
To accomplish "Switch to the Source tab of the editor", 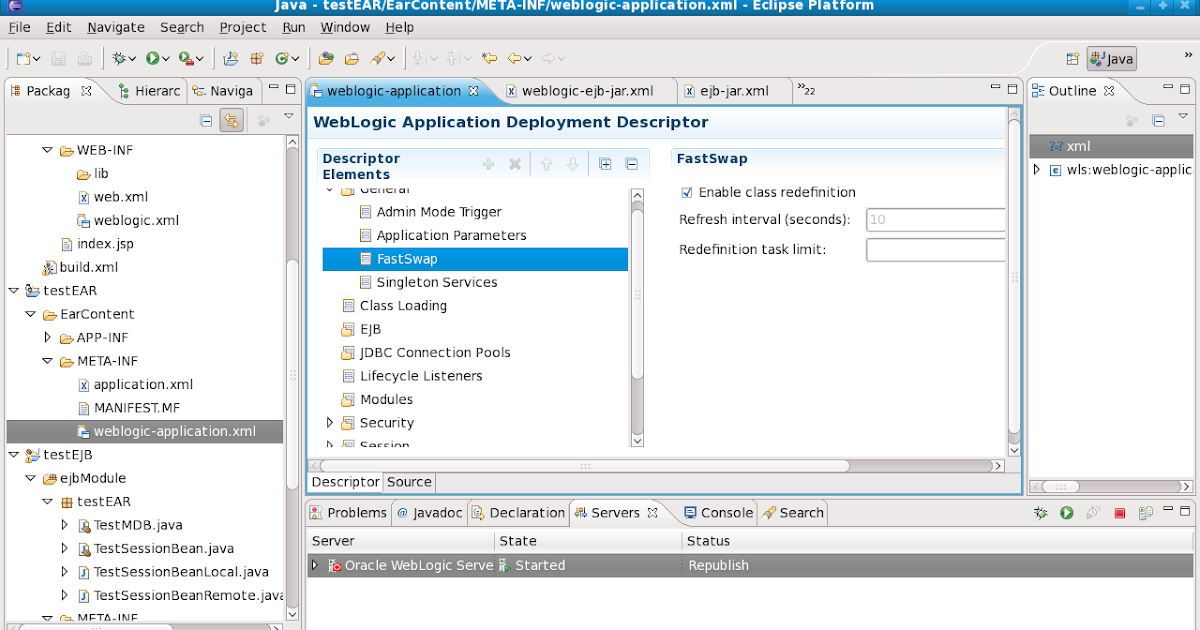I will 409,482.
